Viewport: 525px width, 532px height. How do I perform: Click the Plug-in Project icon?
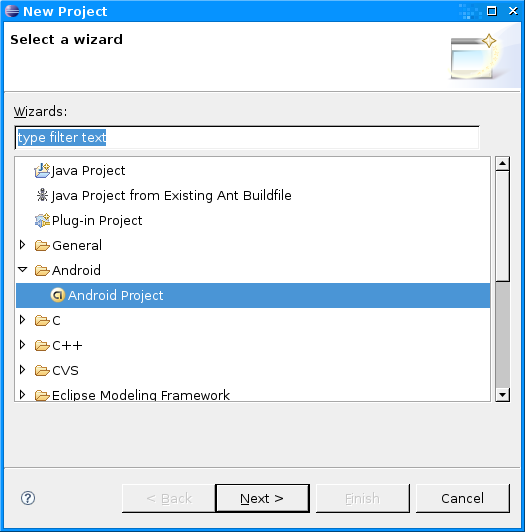coord(42,221)
